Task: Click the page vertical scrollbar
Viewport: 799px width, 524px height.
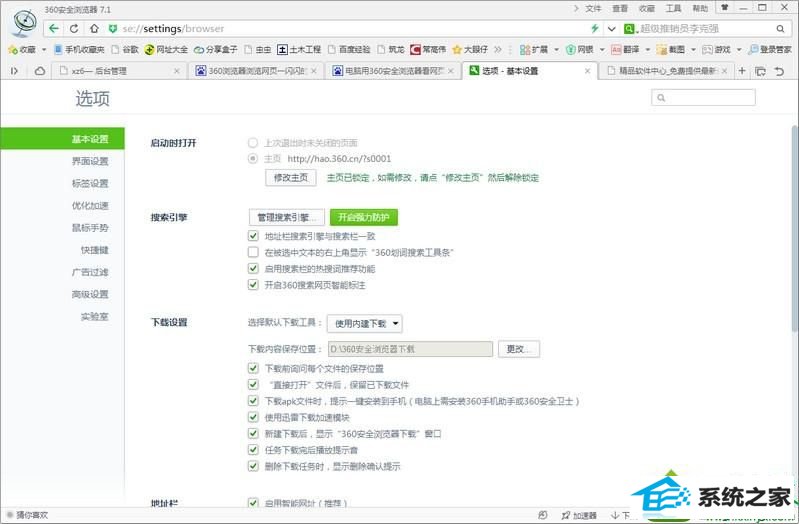Action: point(794,228)
